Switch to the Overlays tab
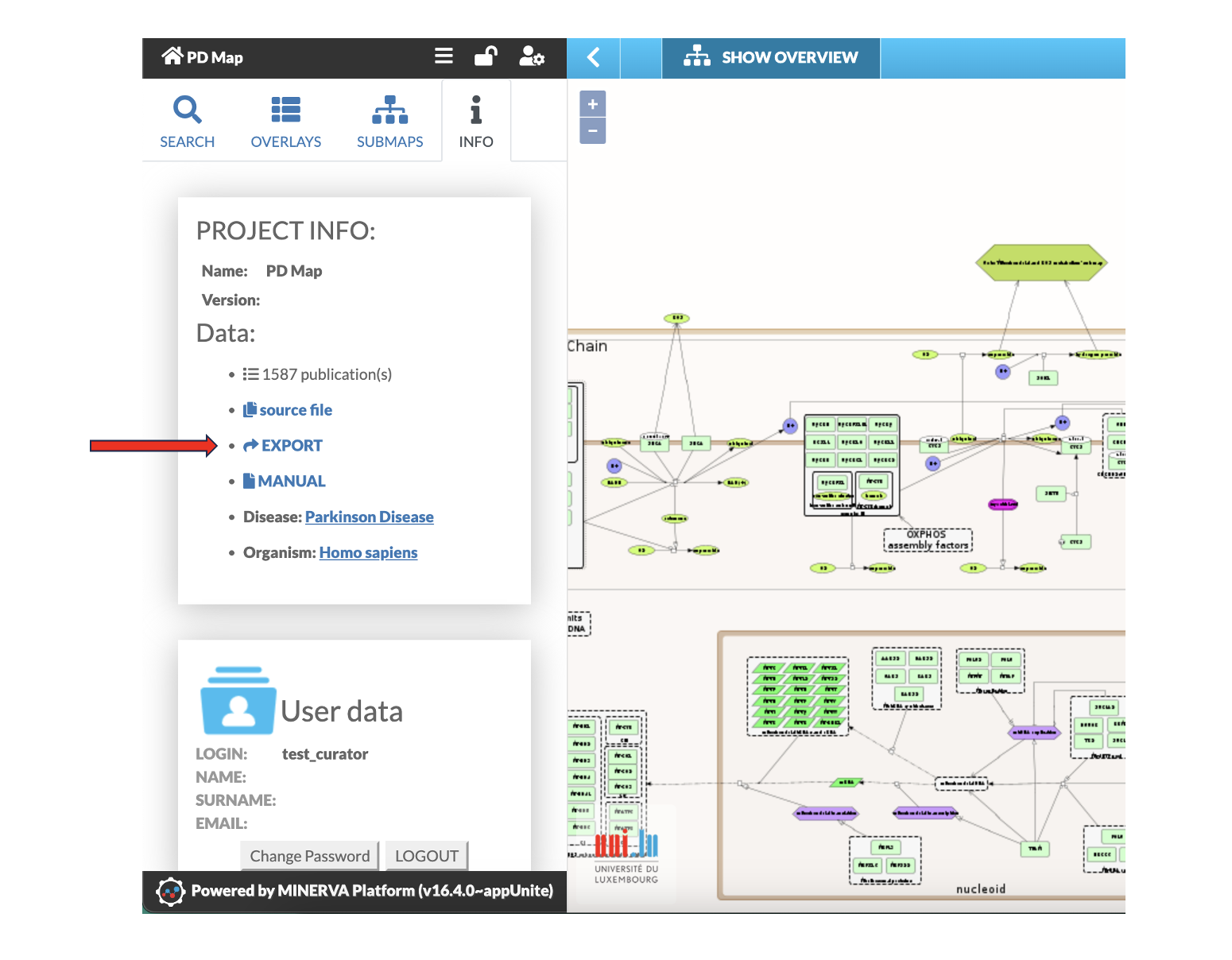 [x=286, y=122]
